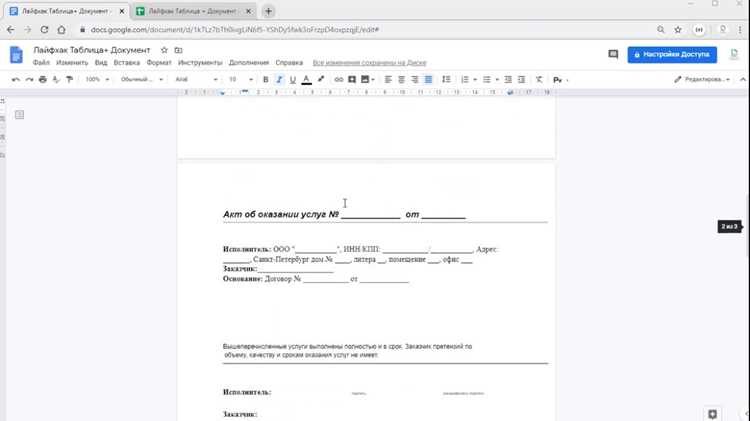Screen dimensions: 750x421
Task: Click the insert link icon
Action: tap(339, 79)
